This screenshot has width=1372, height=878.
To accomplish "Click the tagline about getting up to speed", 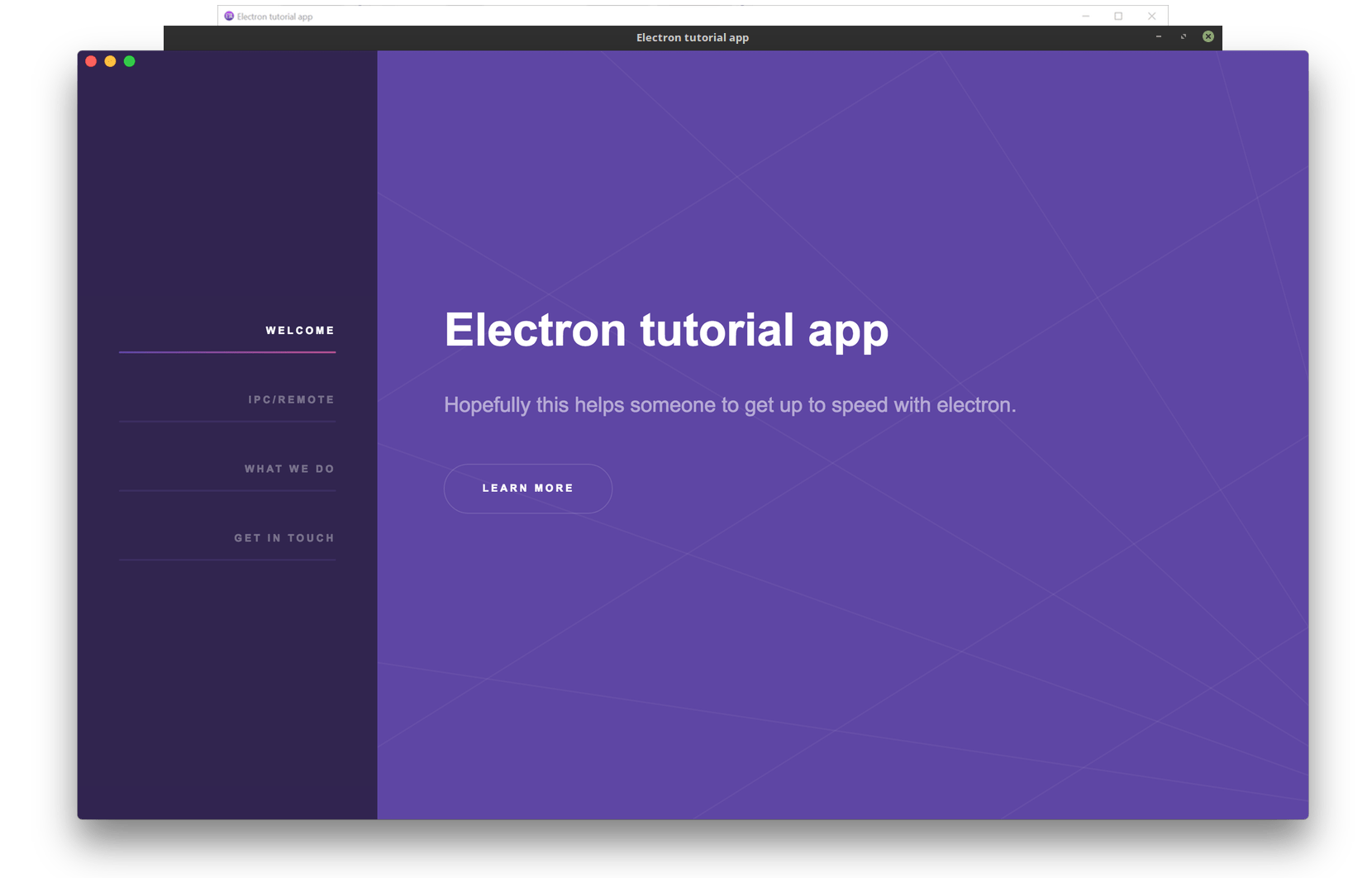I will click(731, 405).
